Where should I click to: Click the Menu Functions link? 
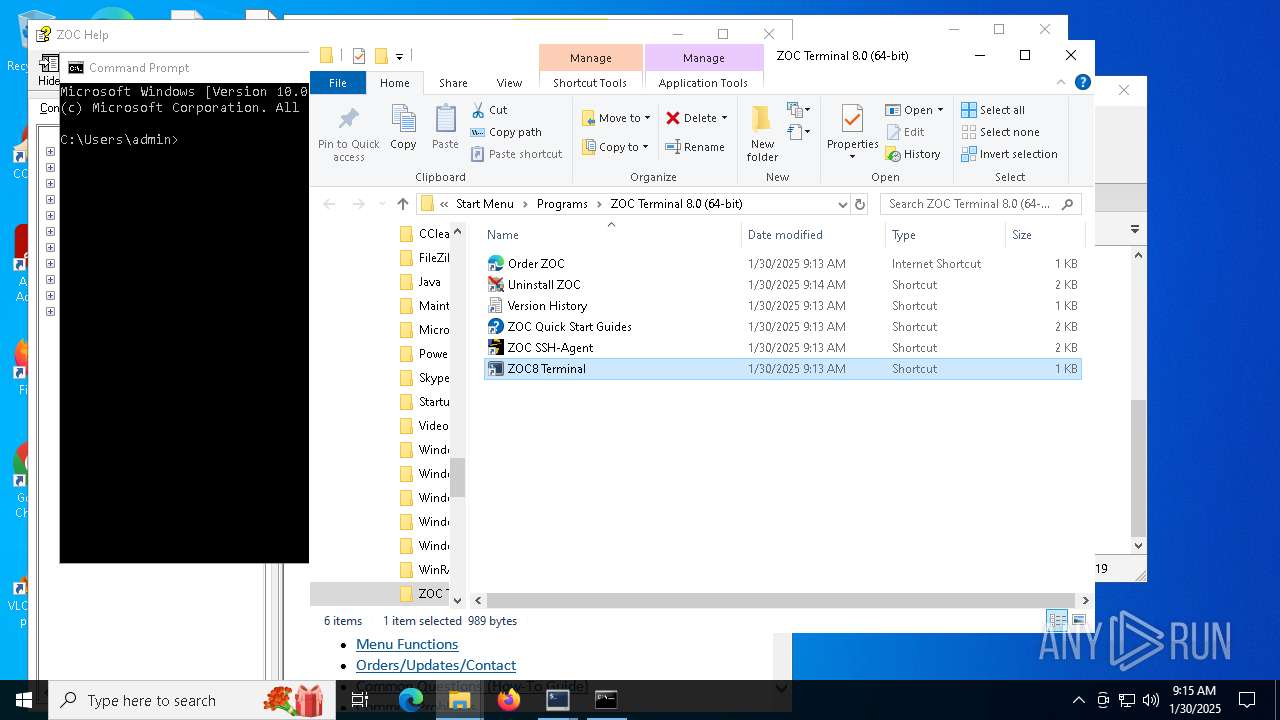pos(407,645)
